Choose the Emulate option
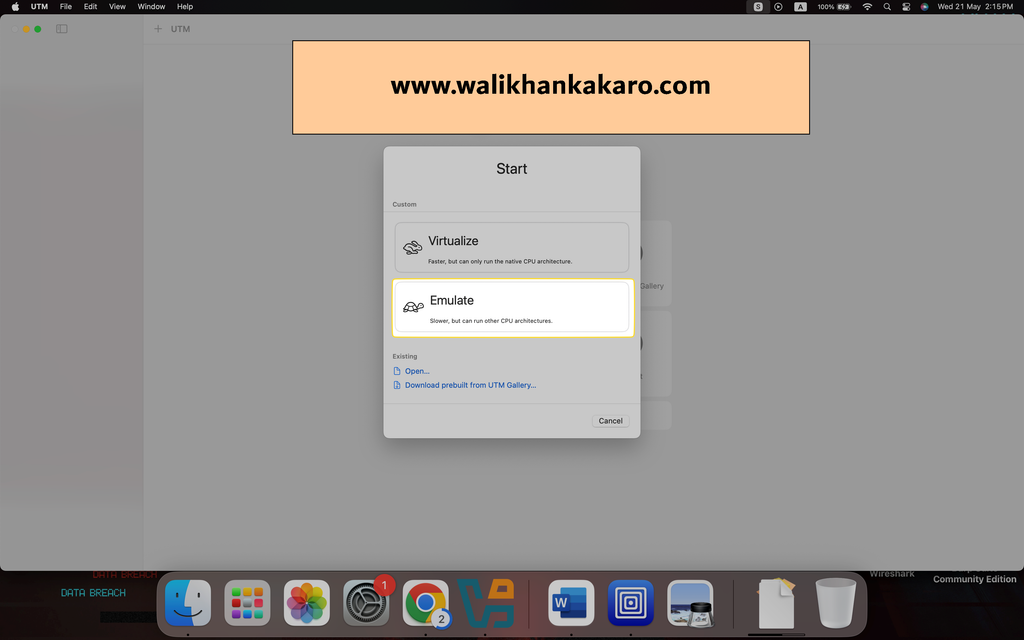Image resolution: width=1024 pixels, height=640 pixels. pos(513,308)
